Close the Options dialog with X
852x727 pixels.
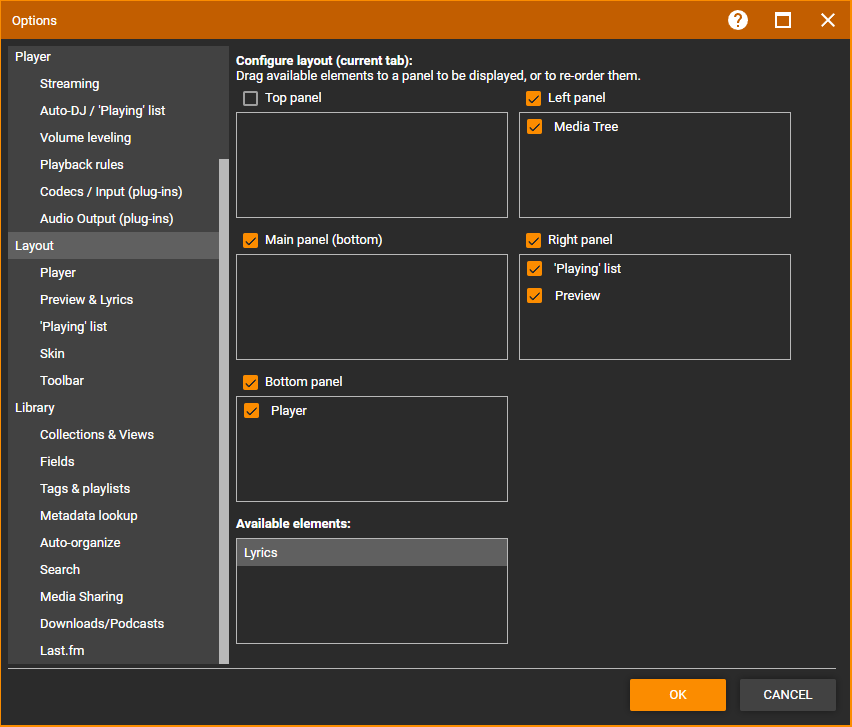828,21
